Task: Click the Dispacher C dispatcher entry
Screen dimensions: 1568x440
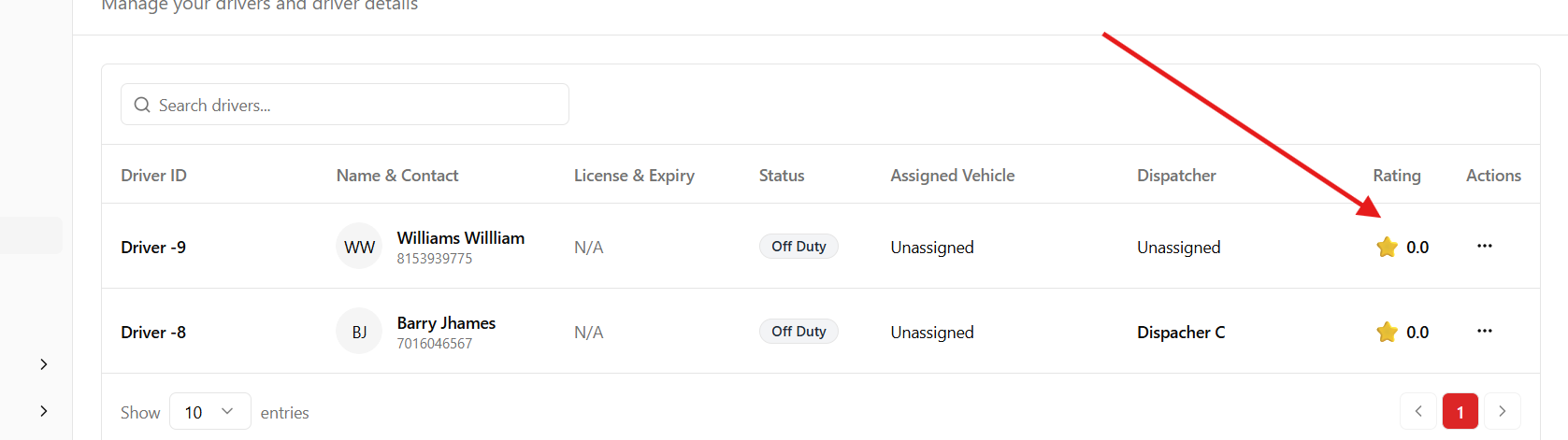Action: pos(1180,333)
